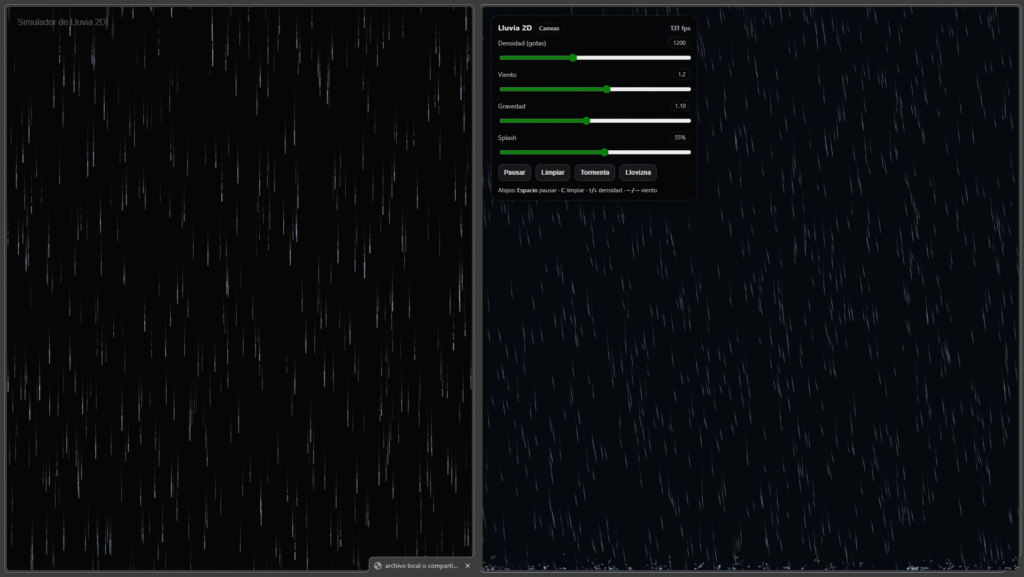Close the 'archivo local o comparti...' popup
This screenshot has width=1024, height=577.
467,566
